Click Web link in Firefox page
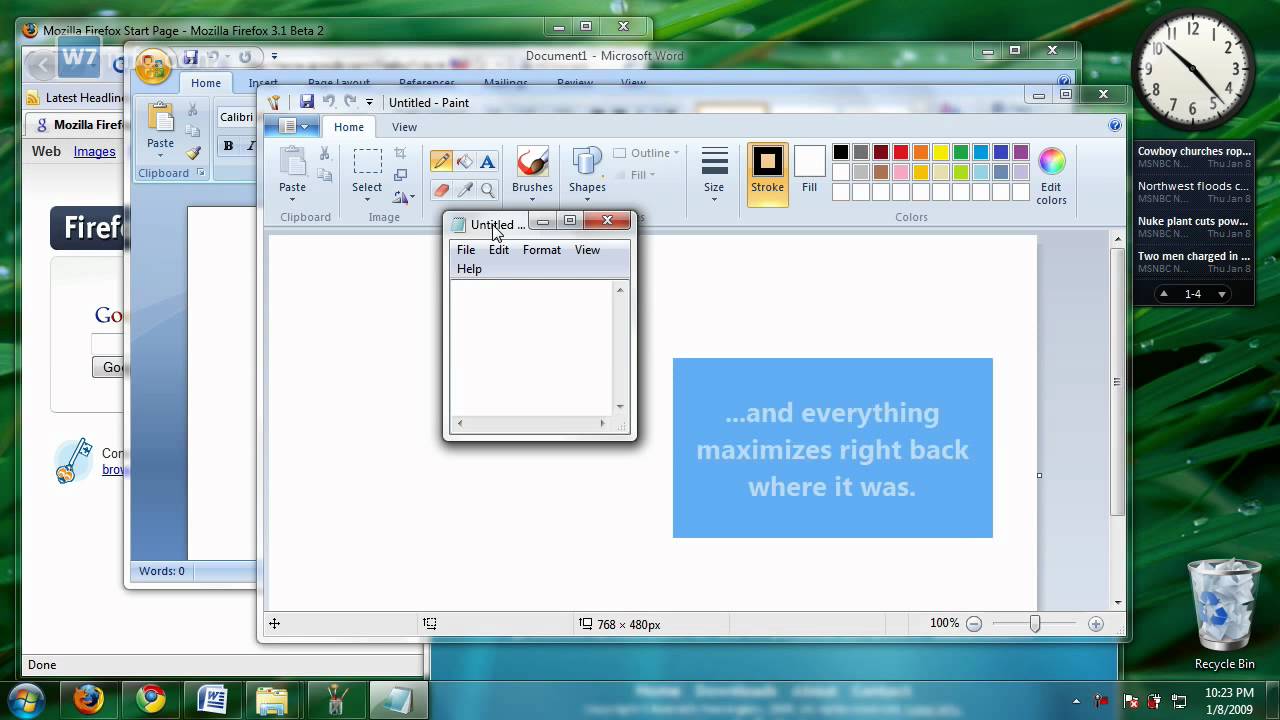The image size is (1280, 720). [x=46, y=152]
